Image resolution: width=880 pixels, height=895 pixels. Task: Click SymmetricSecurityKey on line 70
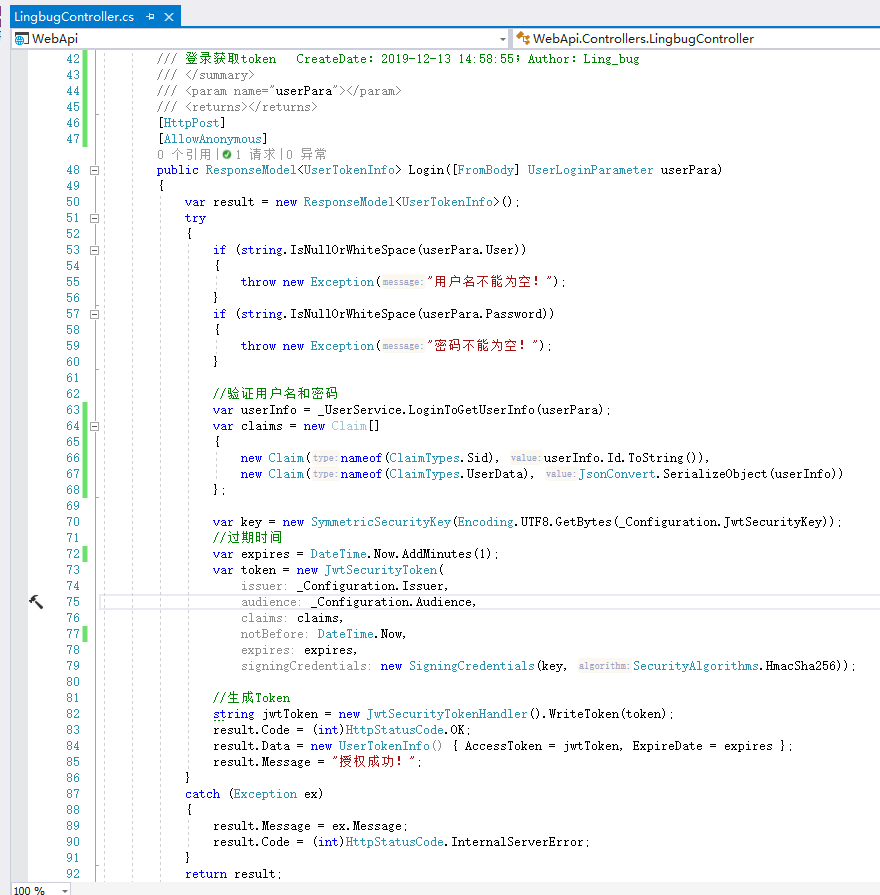[381, 522]
